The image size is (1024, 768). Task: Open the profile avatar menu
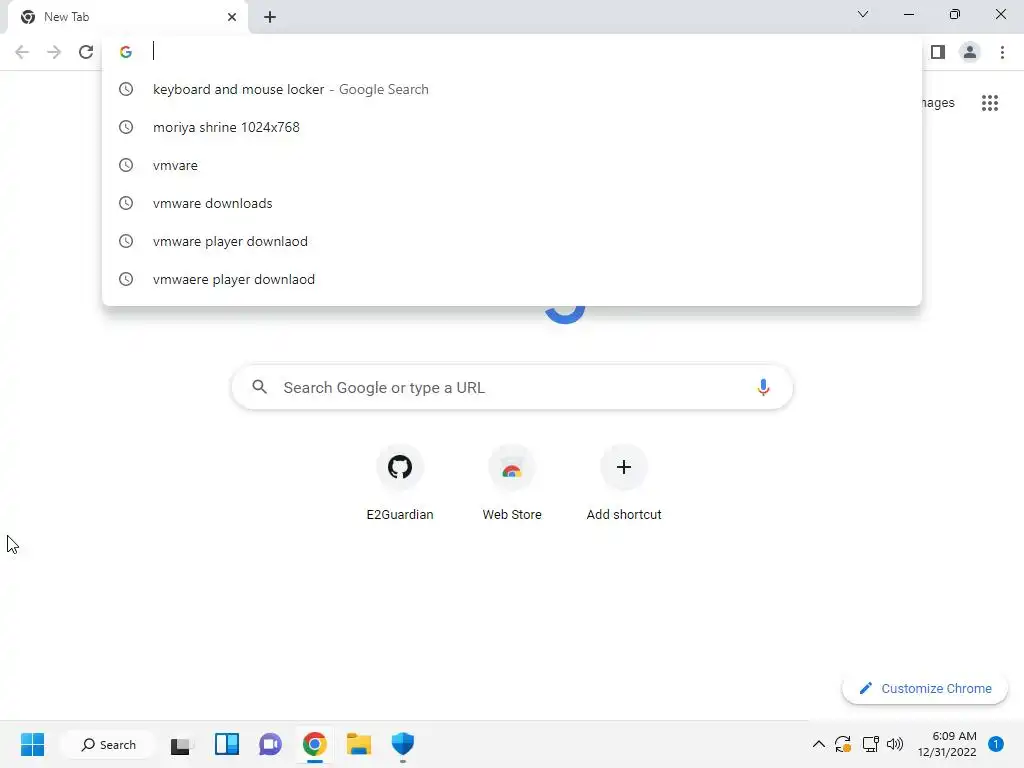pyautogui.click(x=970, y=52)
